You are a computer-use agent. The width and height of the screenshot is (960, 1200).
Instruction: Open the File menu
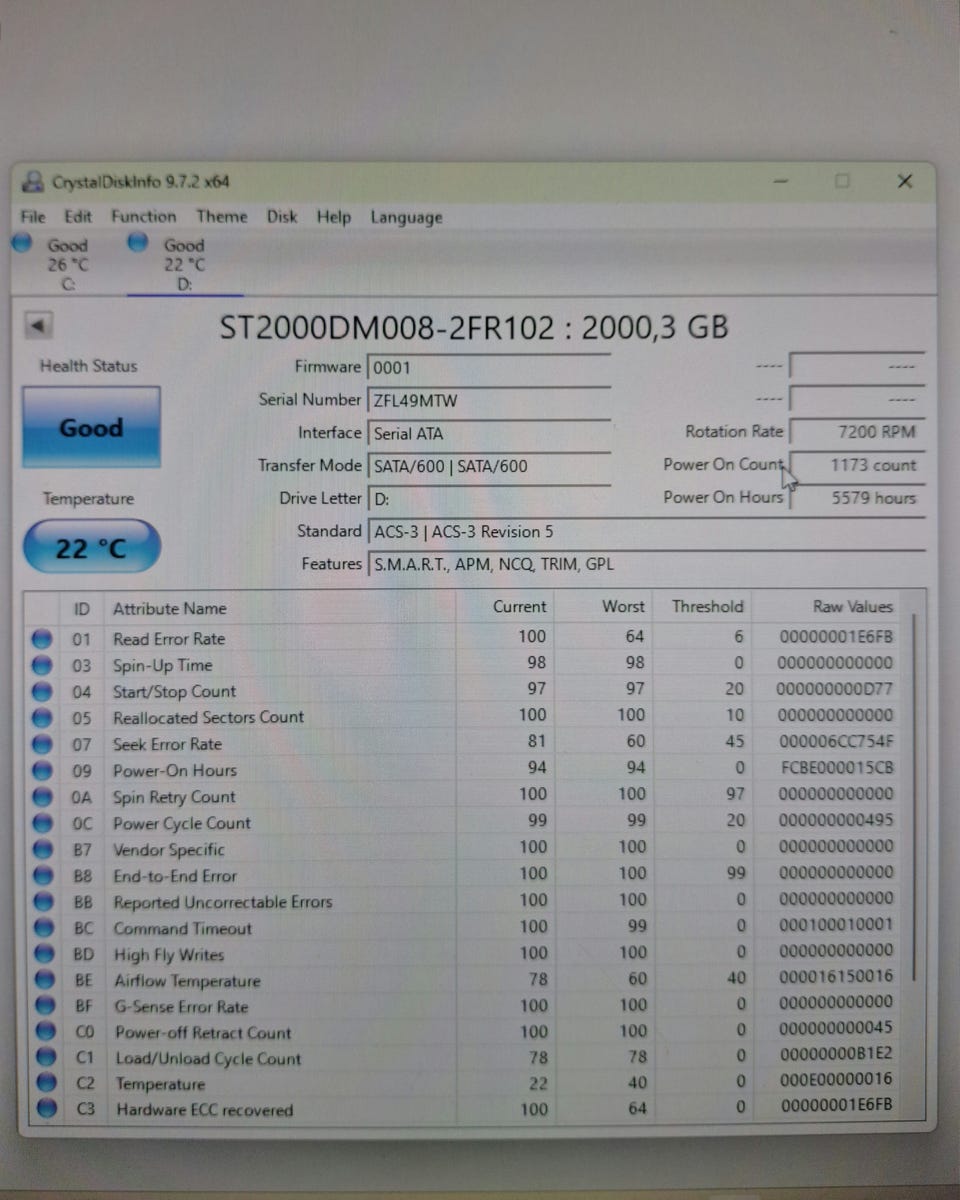pos(33,217)
